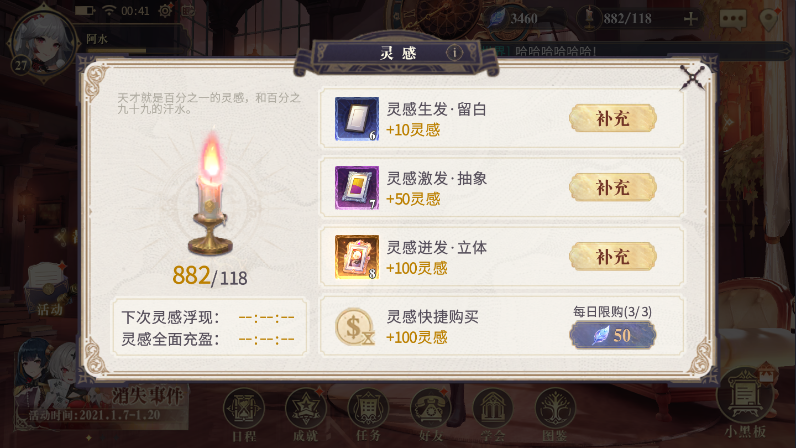Select the 抽象 purple painting item icon
Viewport: 796px width, 448px height.
[357, 187]
